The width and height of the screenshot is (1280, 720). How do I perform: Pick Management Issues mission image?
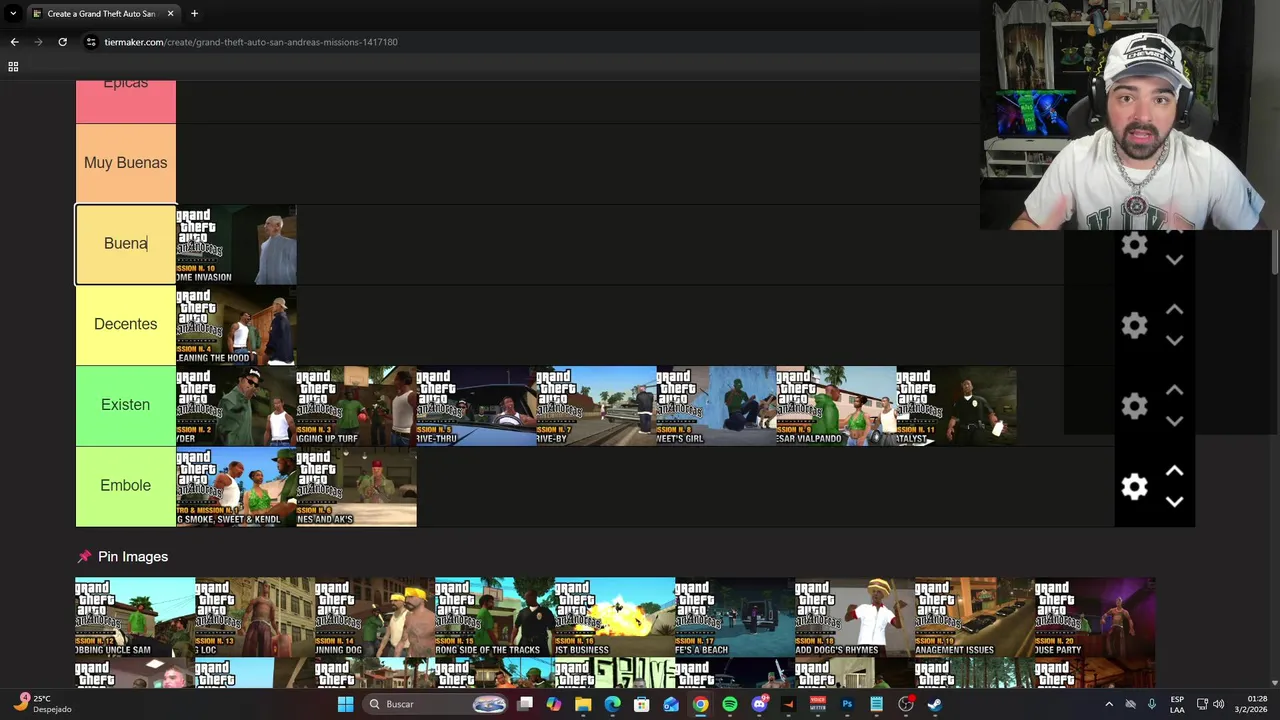(x=975, y=617)
